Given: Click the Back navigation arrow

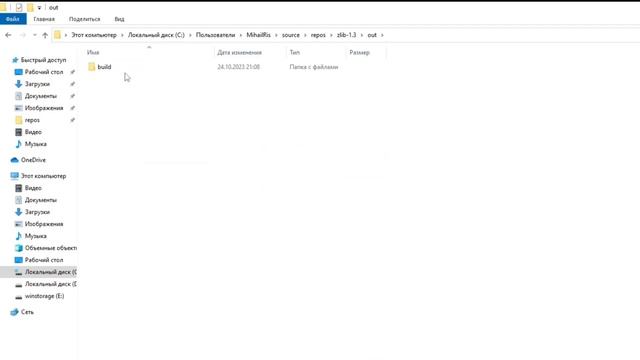Looking at the screenshot, I should pyautogui.click(x=8, y=35).
